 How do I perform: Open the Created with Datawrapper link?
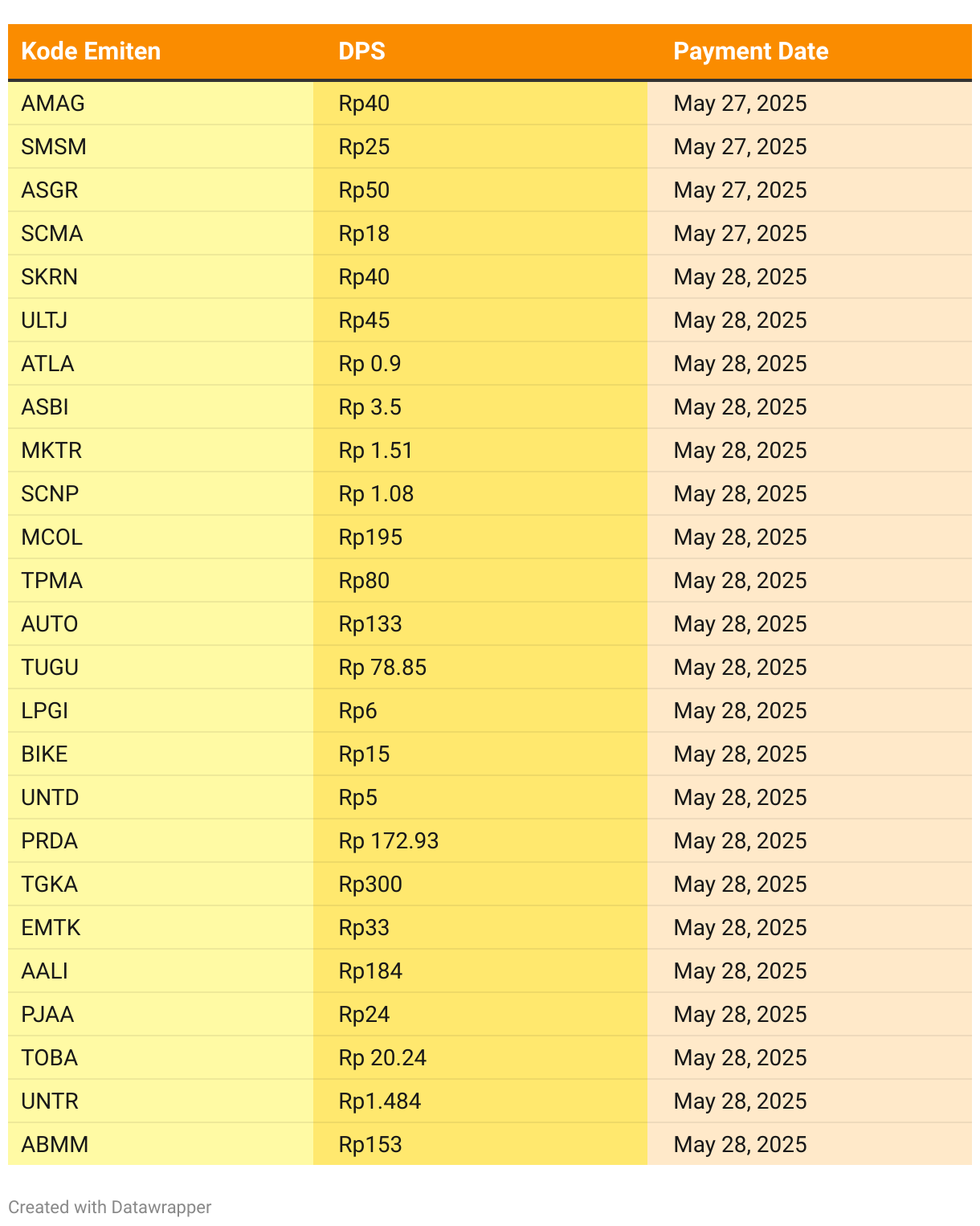110,1207
